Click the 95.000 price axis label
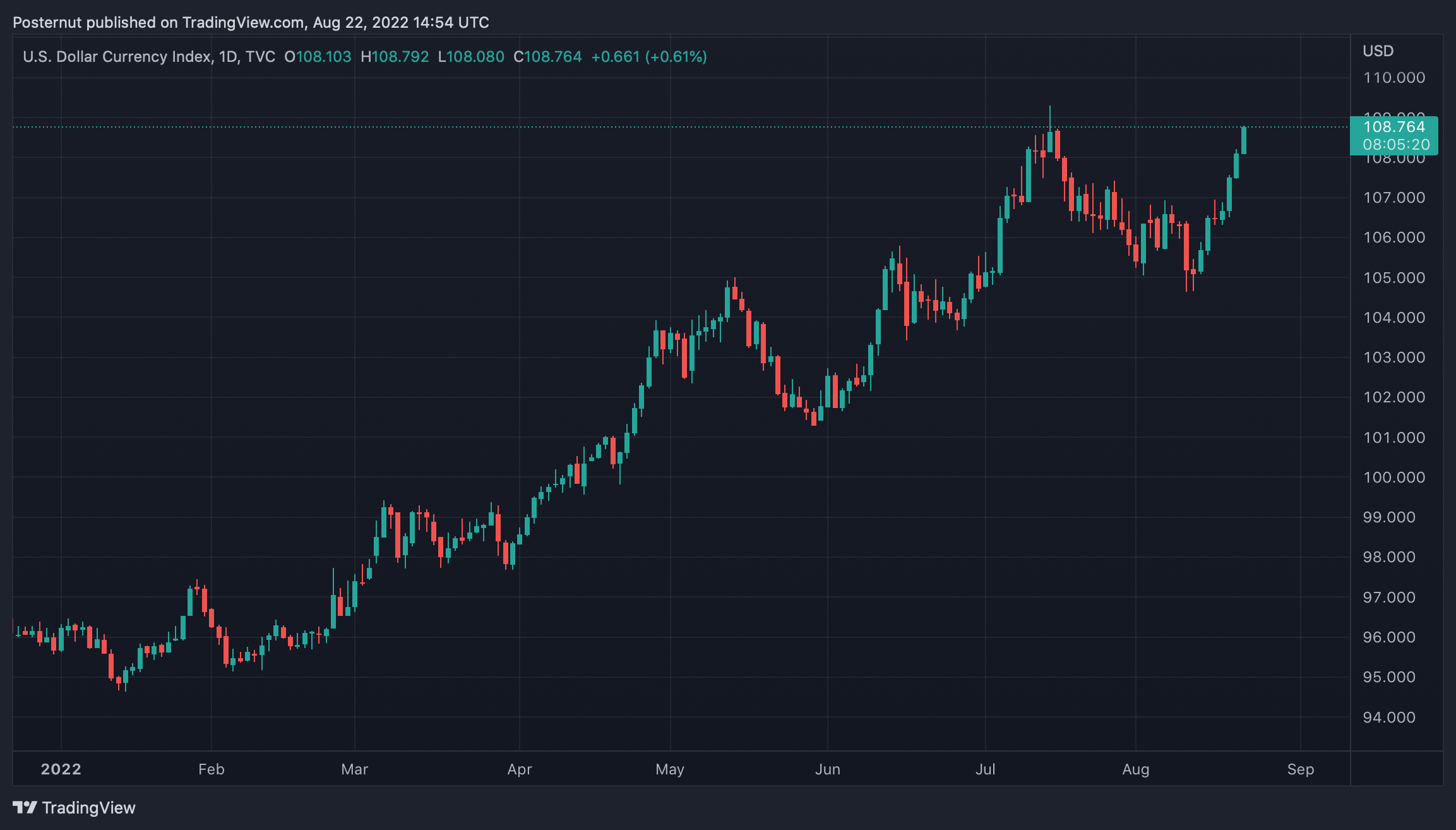The height and width of the screenshot is (830, 1456). (1389, 677)
